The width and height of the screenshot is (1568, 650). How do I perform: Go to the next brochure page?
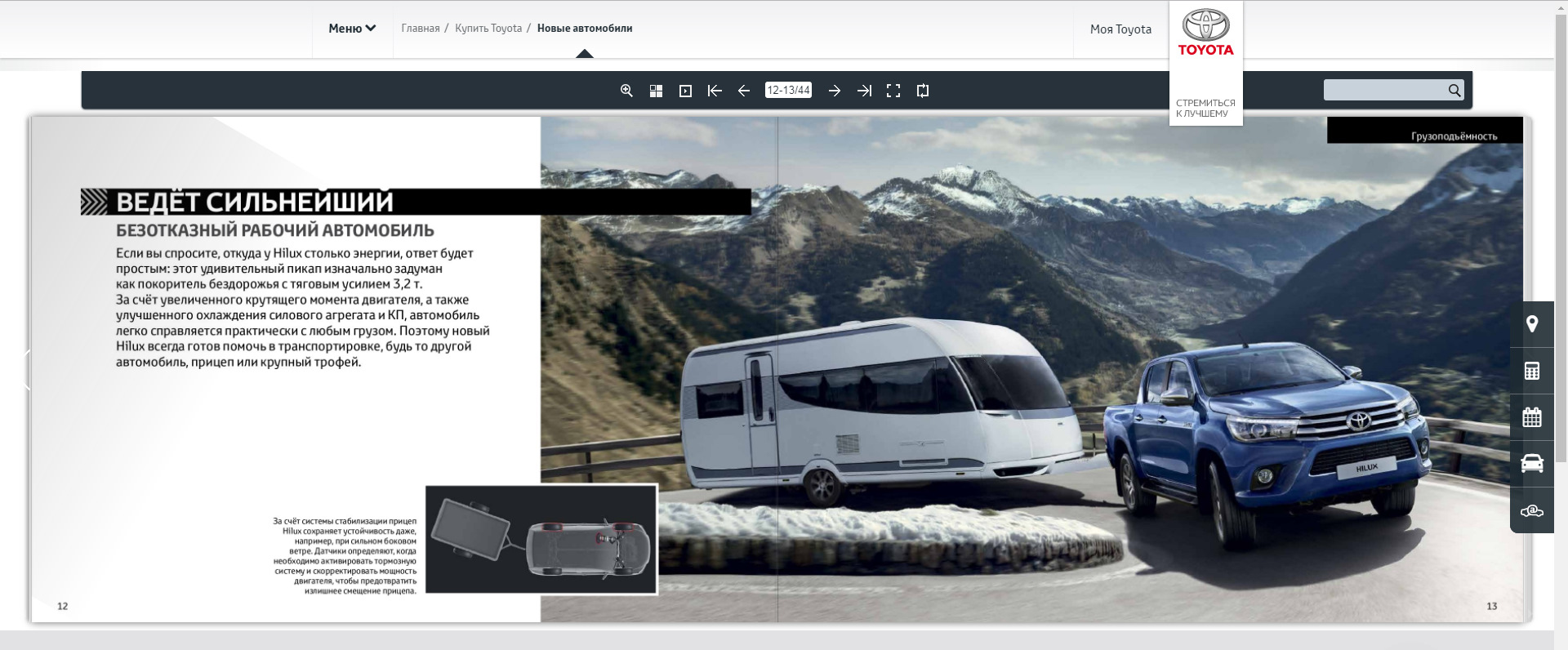(x=835, y=91)
